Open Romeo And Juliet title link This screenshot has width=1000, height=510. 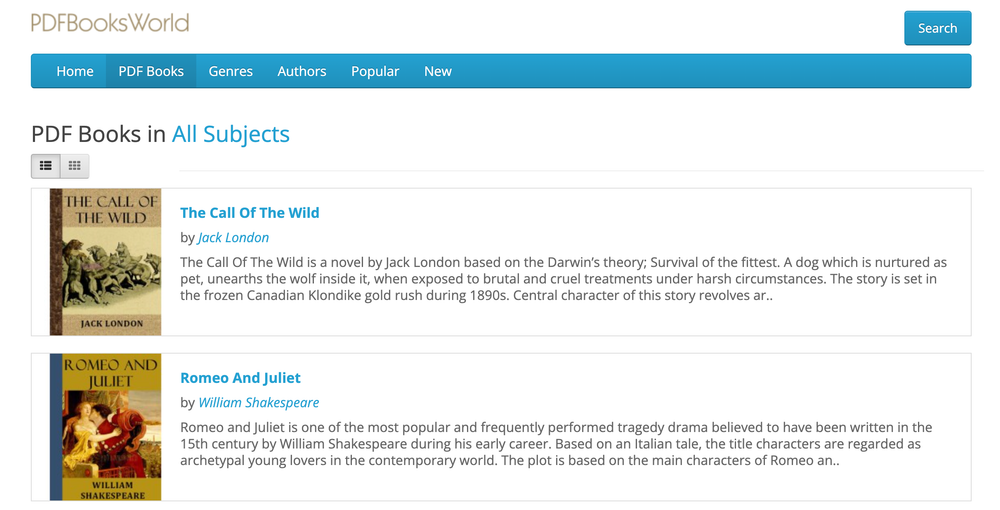(240, 378)
